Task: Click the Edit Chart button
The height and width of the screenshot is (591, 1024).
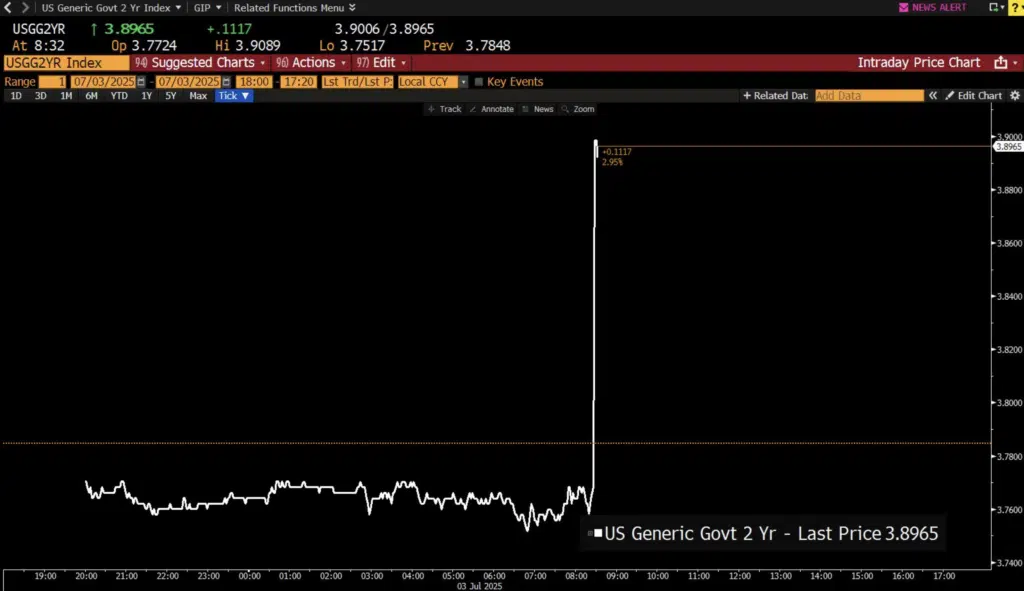Action: [974, 96]
